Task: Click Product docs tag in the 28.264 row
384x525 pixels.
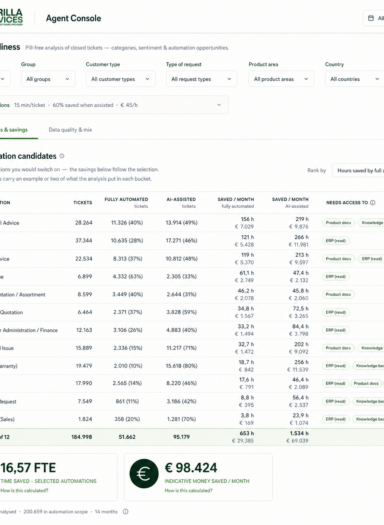Action: 338,223
